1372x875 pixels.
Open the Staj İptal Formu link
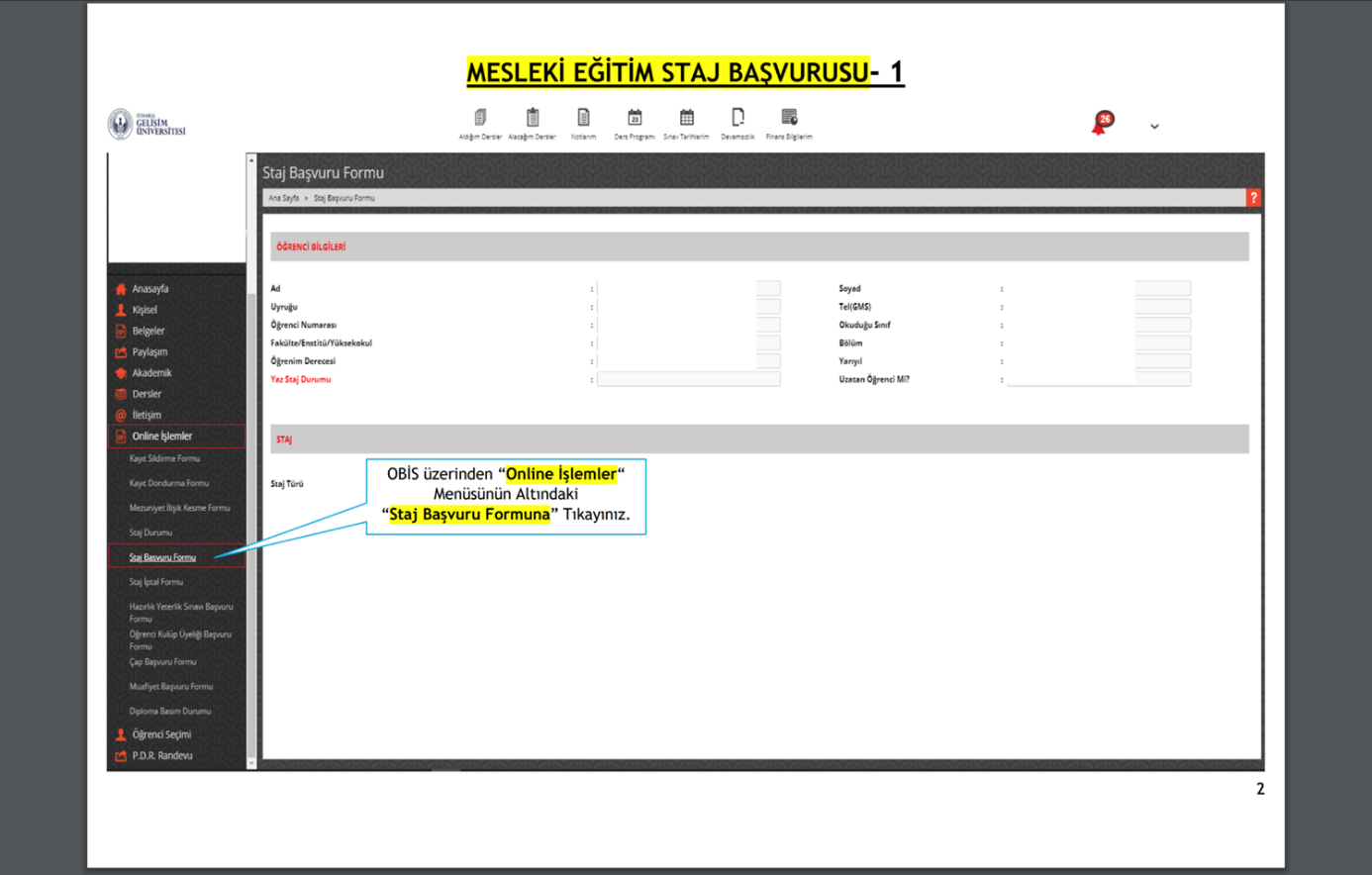tap(156, 582)
